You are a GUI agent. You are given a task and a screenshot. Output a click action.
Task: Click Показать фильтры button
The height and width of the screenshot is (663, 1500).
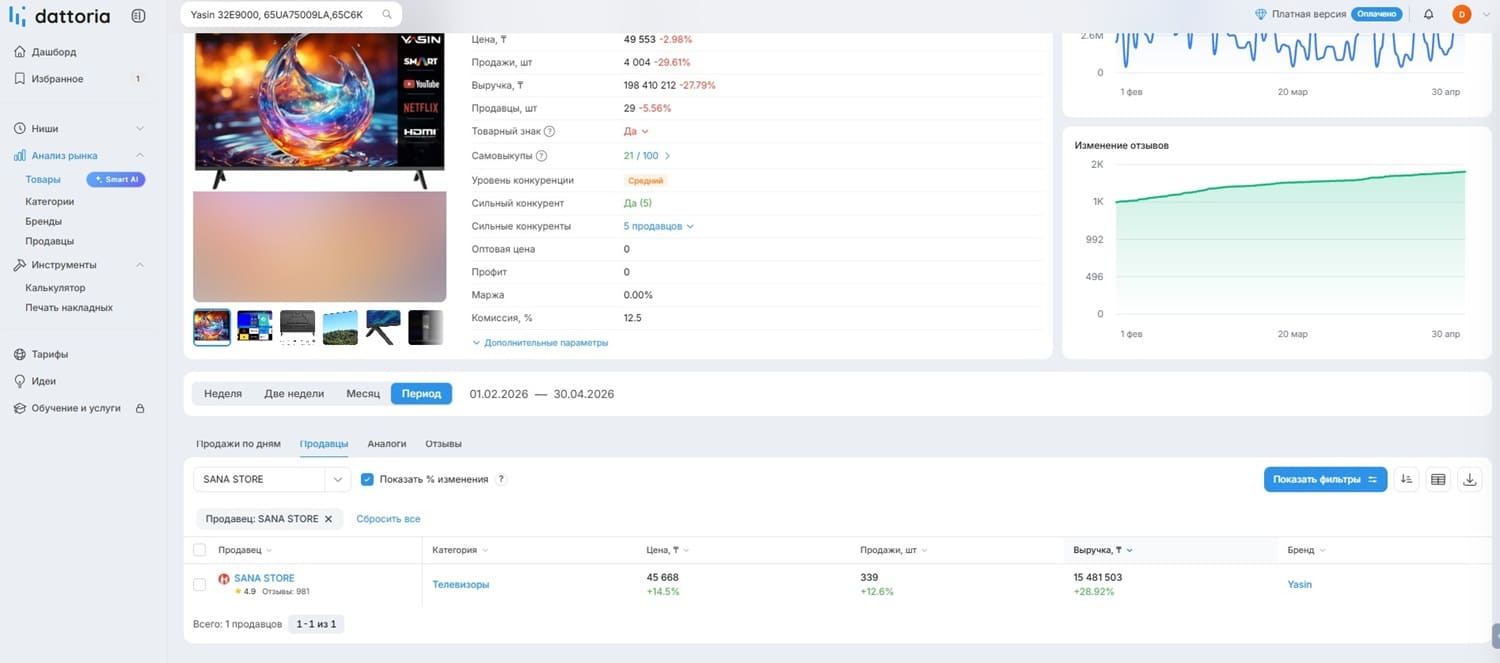(x=1325, y=479)
